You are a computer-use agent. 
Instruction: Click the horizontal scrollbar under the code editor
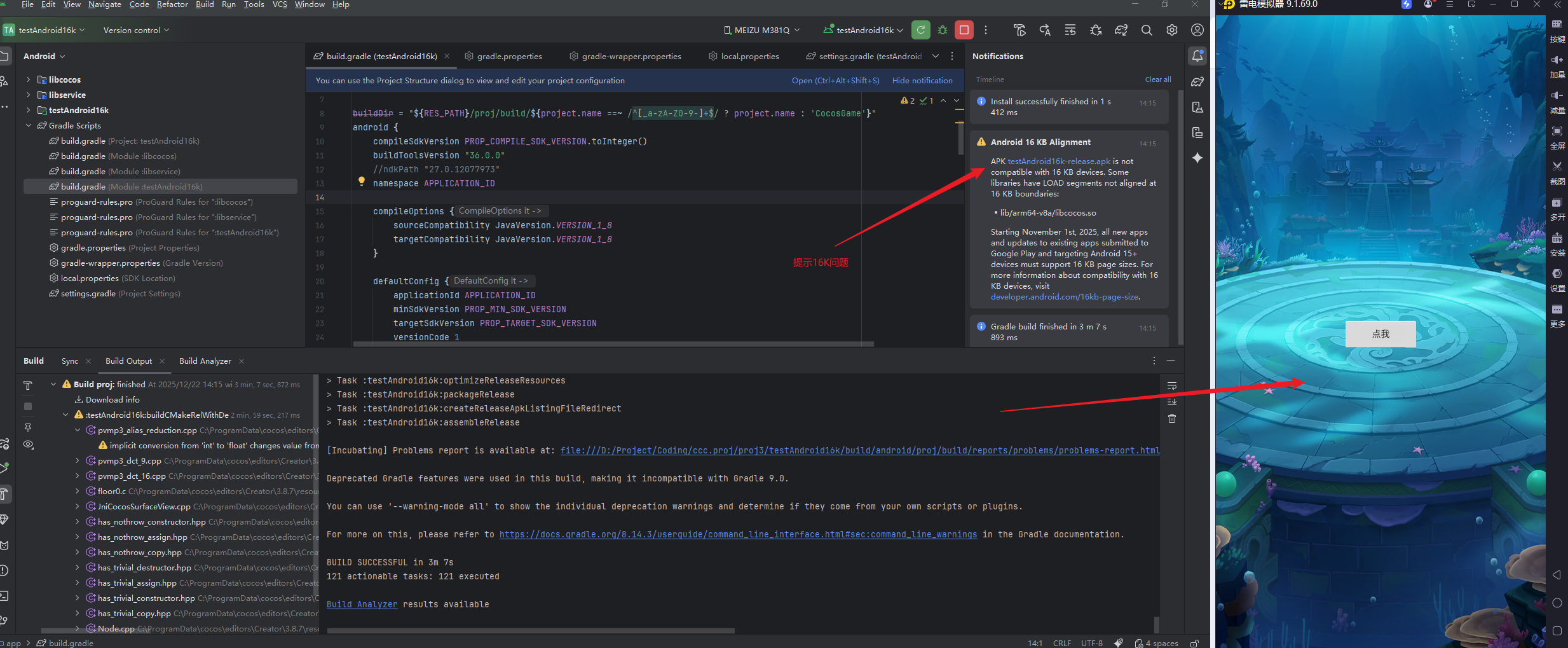coord(613,344)
